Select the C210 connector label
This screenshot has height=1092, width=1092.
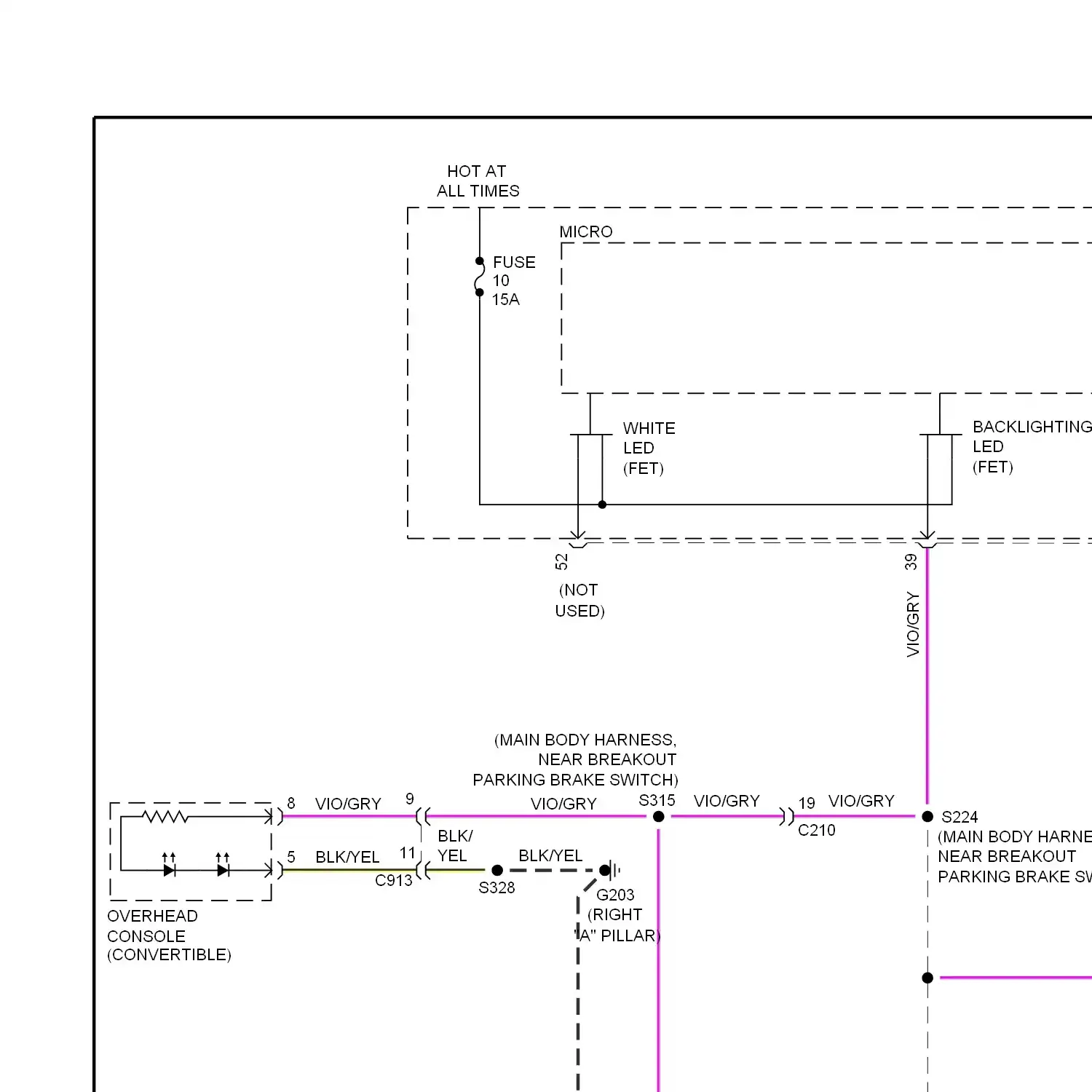[817, 830]
